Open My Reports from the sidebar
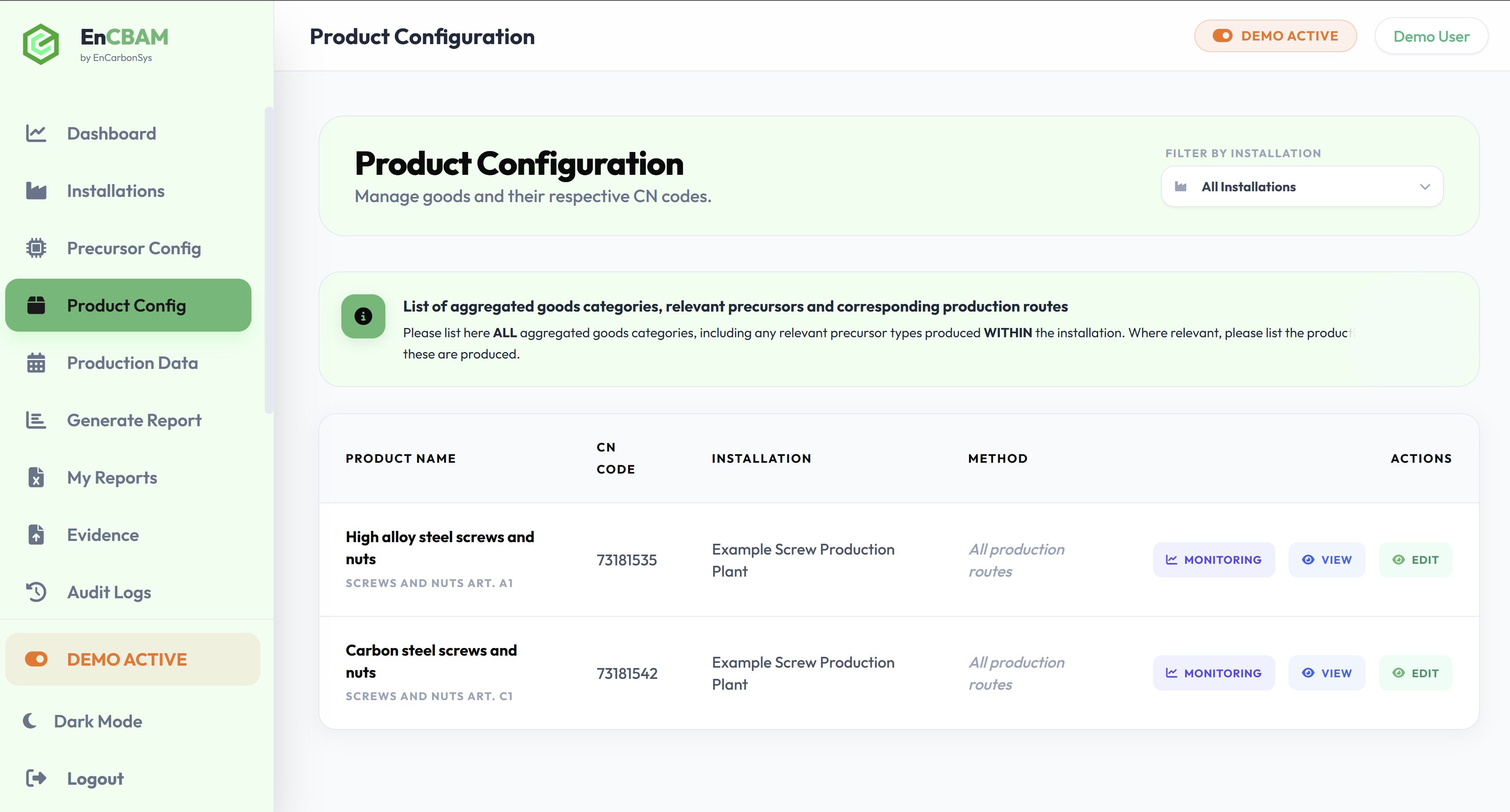1510x812 pixels. (x=111, y=477)
